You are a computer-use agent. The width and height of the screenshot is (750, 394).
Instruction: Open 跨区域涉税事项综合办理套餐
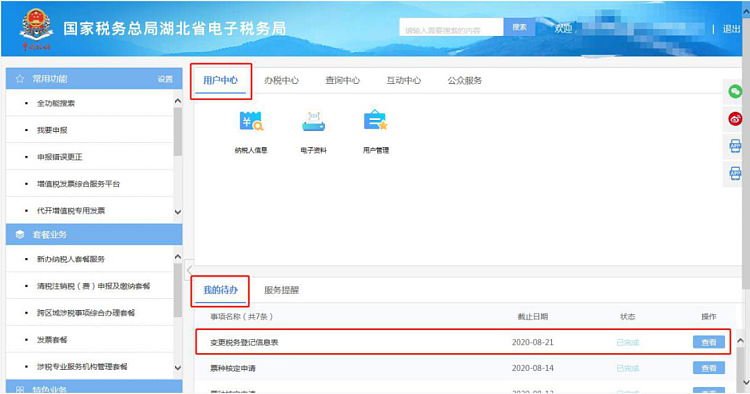86,313
